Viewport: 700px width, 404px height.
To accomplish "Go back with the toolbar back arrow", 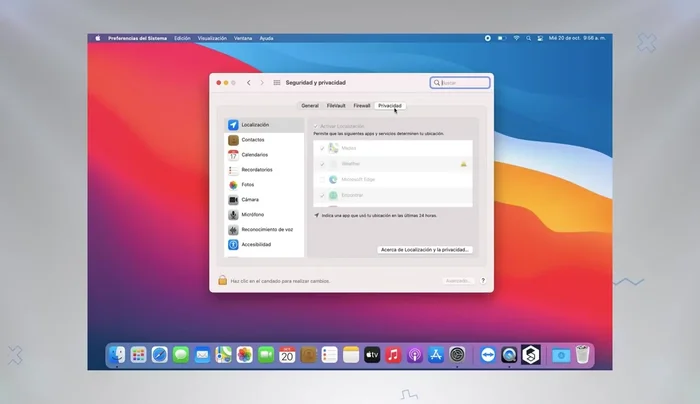I will pyautogui.click(x=248, y=82).
